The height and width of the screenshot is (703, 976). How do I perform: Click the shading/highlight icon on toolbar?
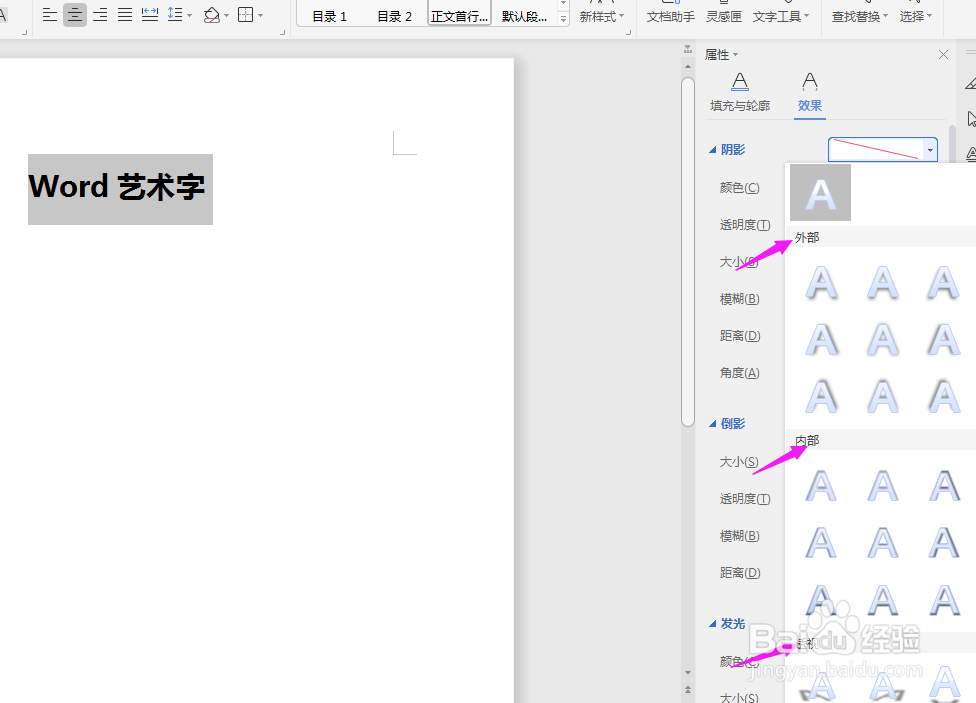[213, 14]
